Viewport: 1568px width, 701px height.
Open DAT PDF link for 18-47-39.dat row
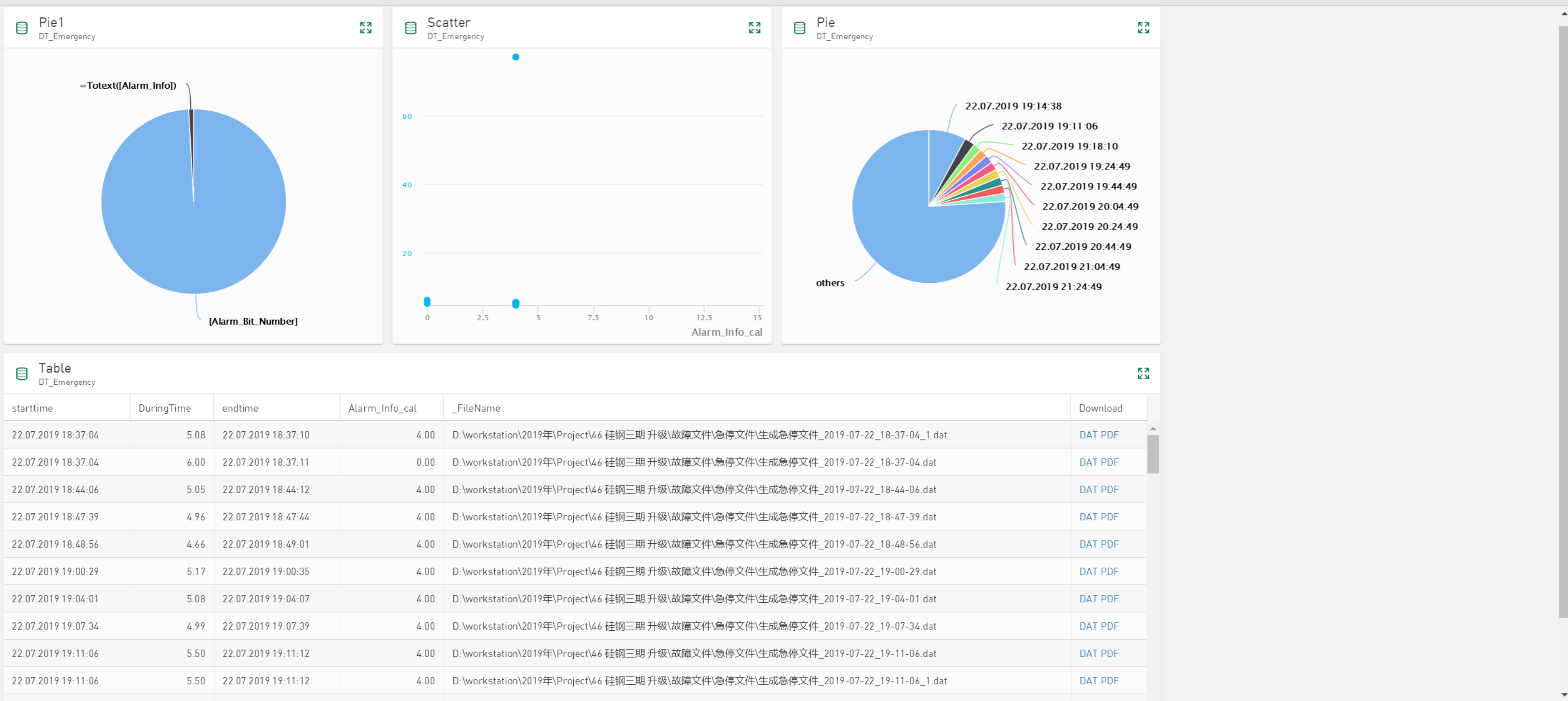point(1099,517)
